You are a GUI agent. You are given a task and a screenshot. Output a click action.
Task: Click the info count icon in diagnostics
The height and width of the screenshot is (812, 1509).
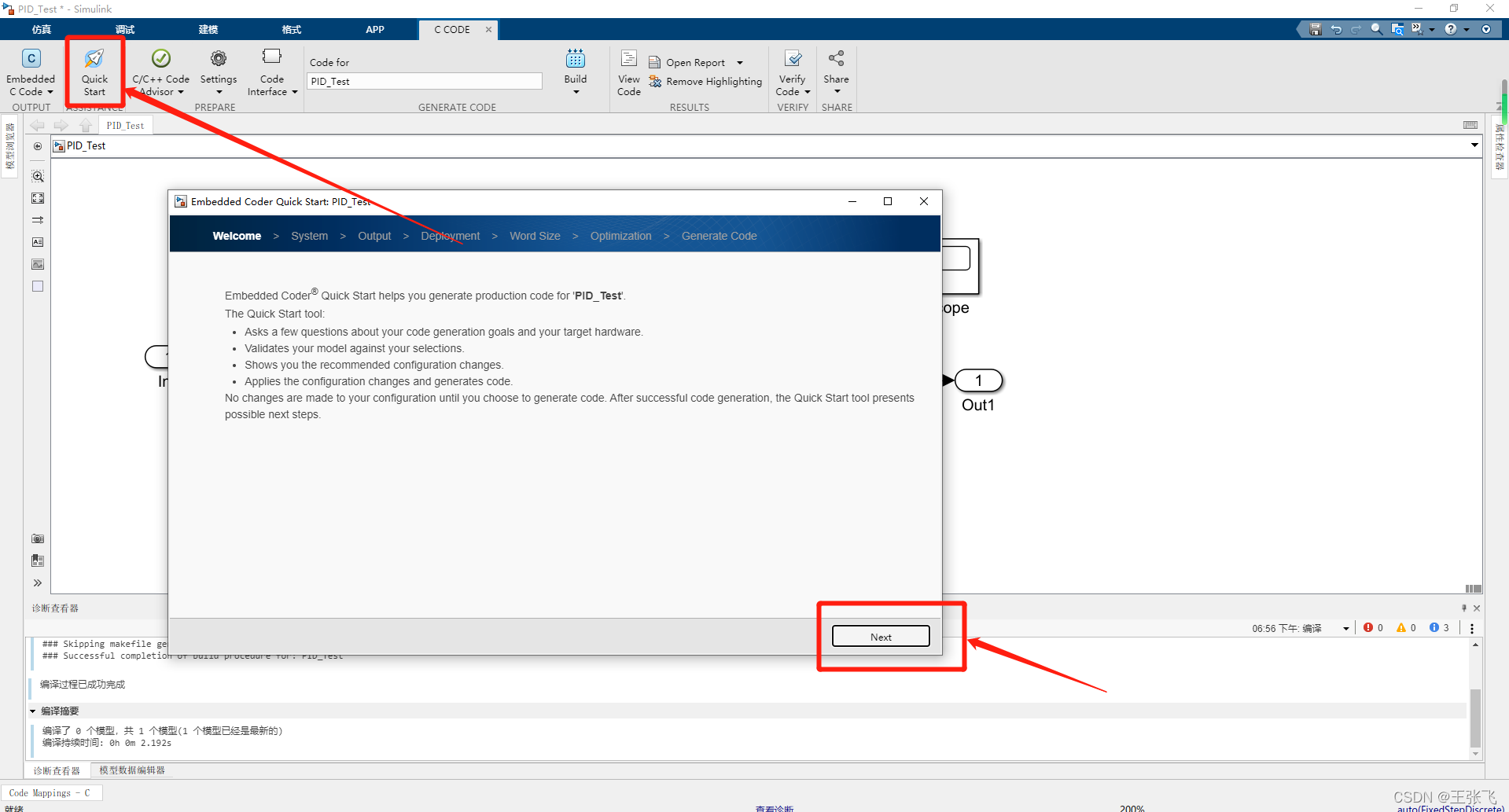point(1434,627)
